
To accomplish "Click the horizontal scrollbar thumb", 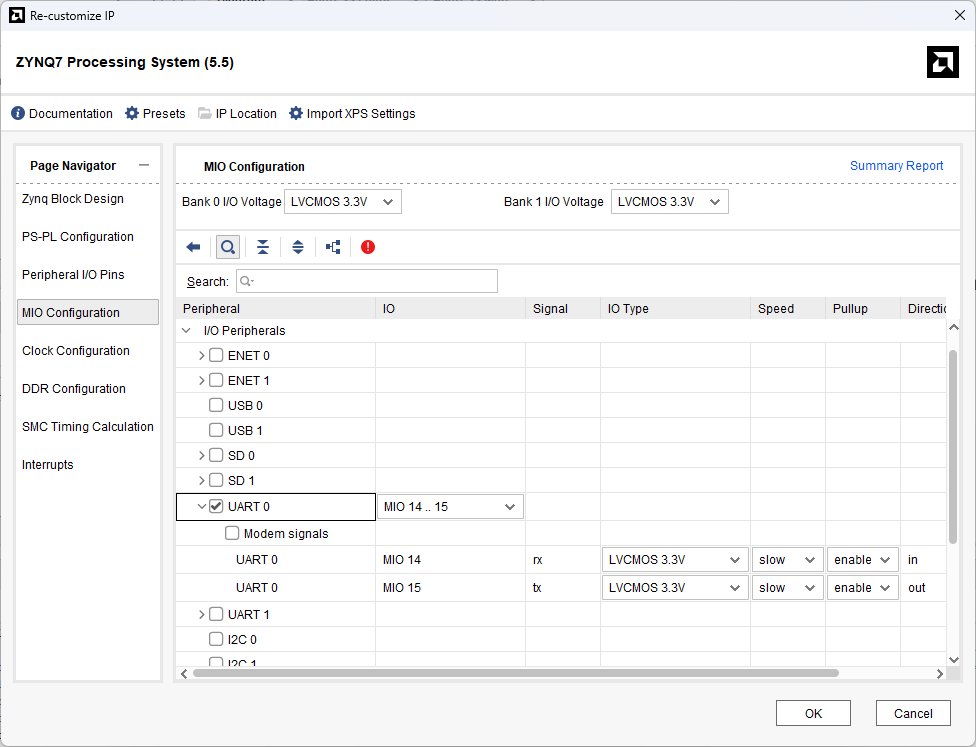I will point(516,673).
